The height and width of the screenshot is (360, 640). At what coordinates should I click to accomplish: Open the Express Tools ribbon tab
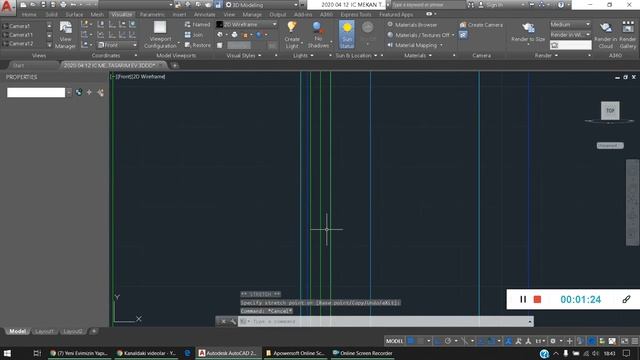pyautogui.click(x=356, y=14)
